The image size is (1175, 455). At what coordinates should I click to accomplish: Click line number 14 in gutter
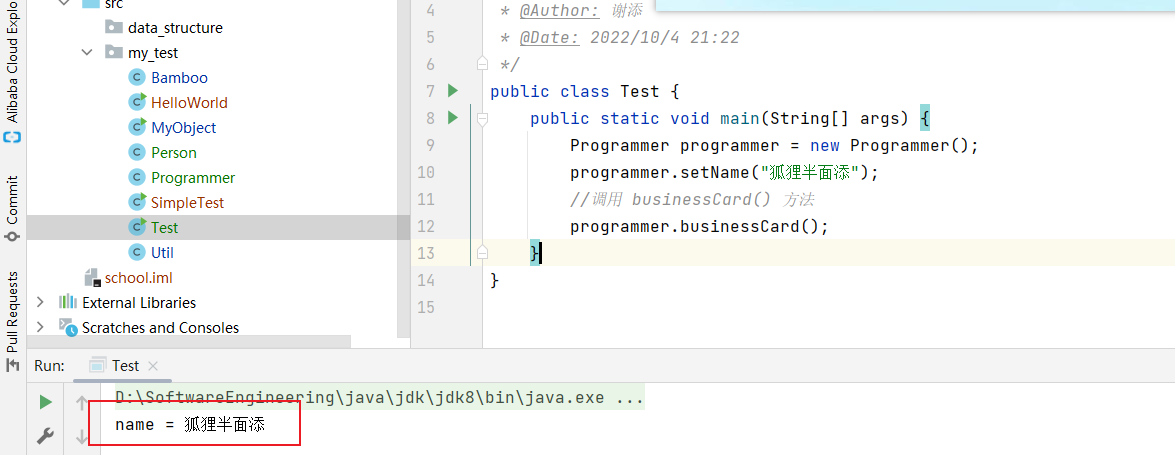tap(426, 280)
